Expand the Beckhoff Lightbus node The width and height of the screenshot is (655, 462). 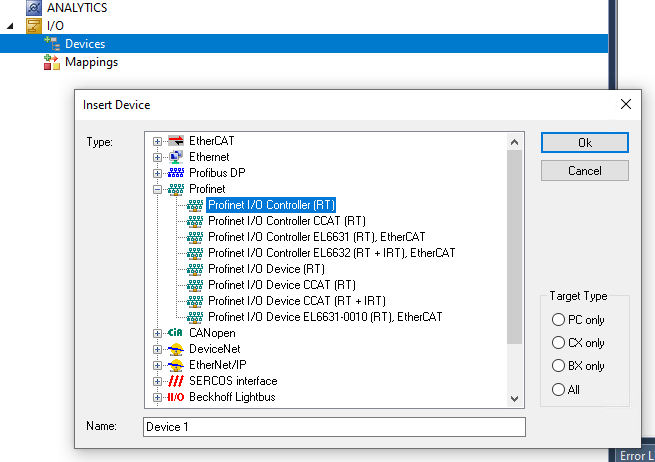157,397
